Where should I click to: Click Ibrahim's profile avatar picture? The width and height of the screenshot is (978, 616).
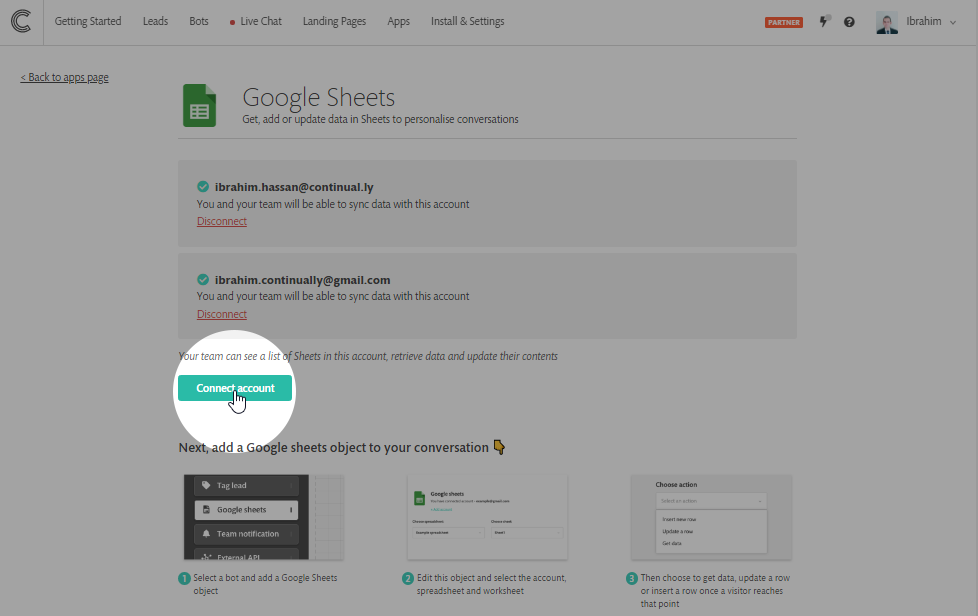click(886, 22)
